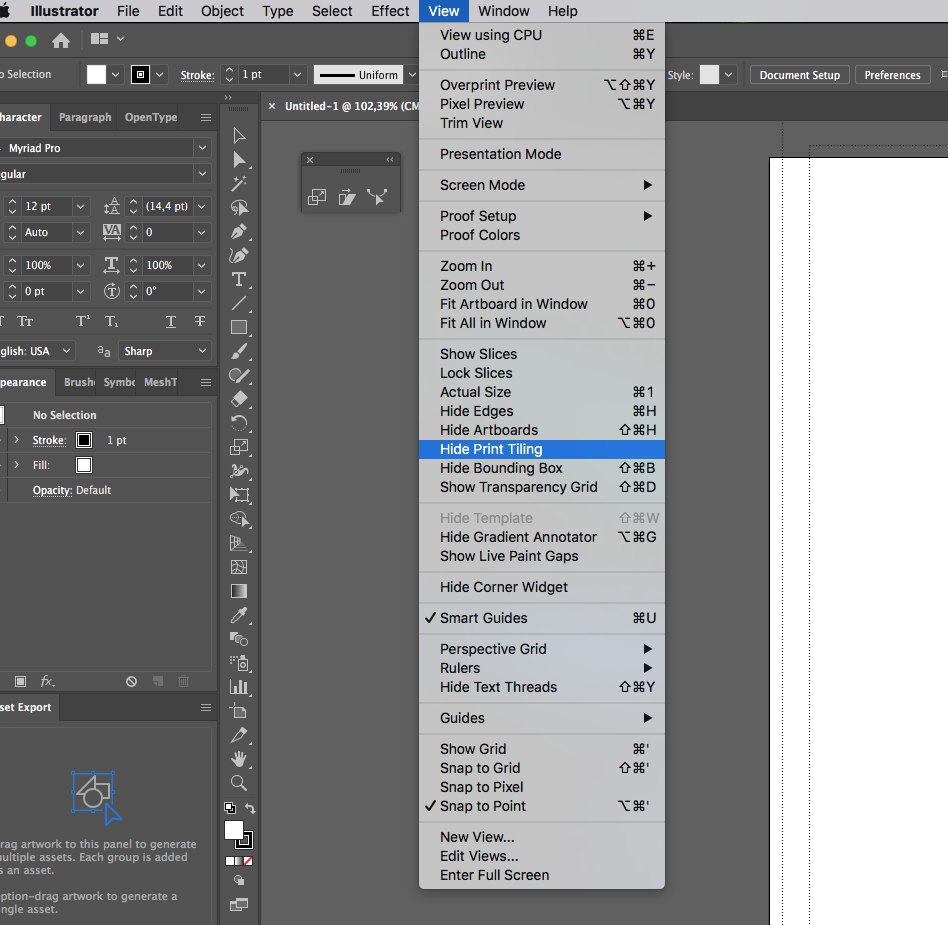Select the Type tool

[x=239, y=279]
